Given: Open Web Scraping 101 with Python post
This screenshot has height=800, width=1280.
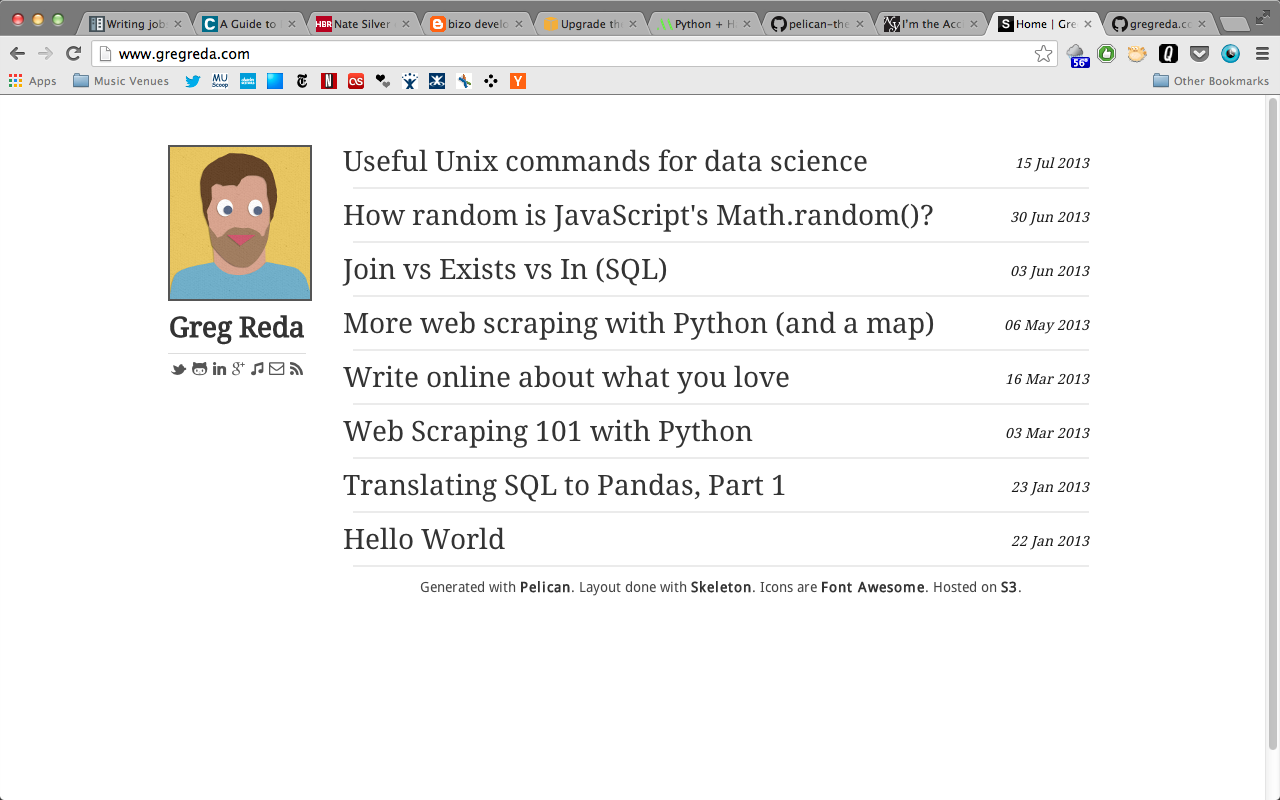Looking at the screenshot, I should coord(548,431).
